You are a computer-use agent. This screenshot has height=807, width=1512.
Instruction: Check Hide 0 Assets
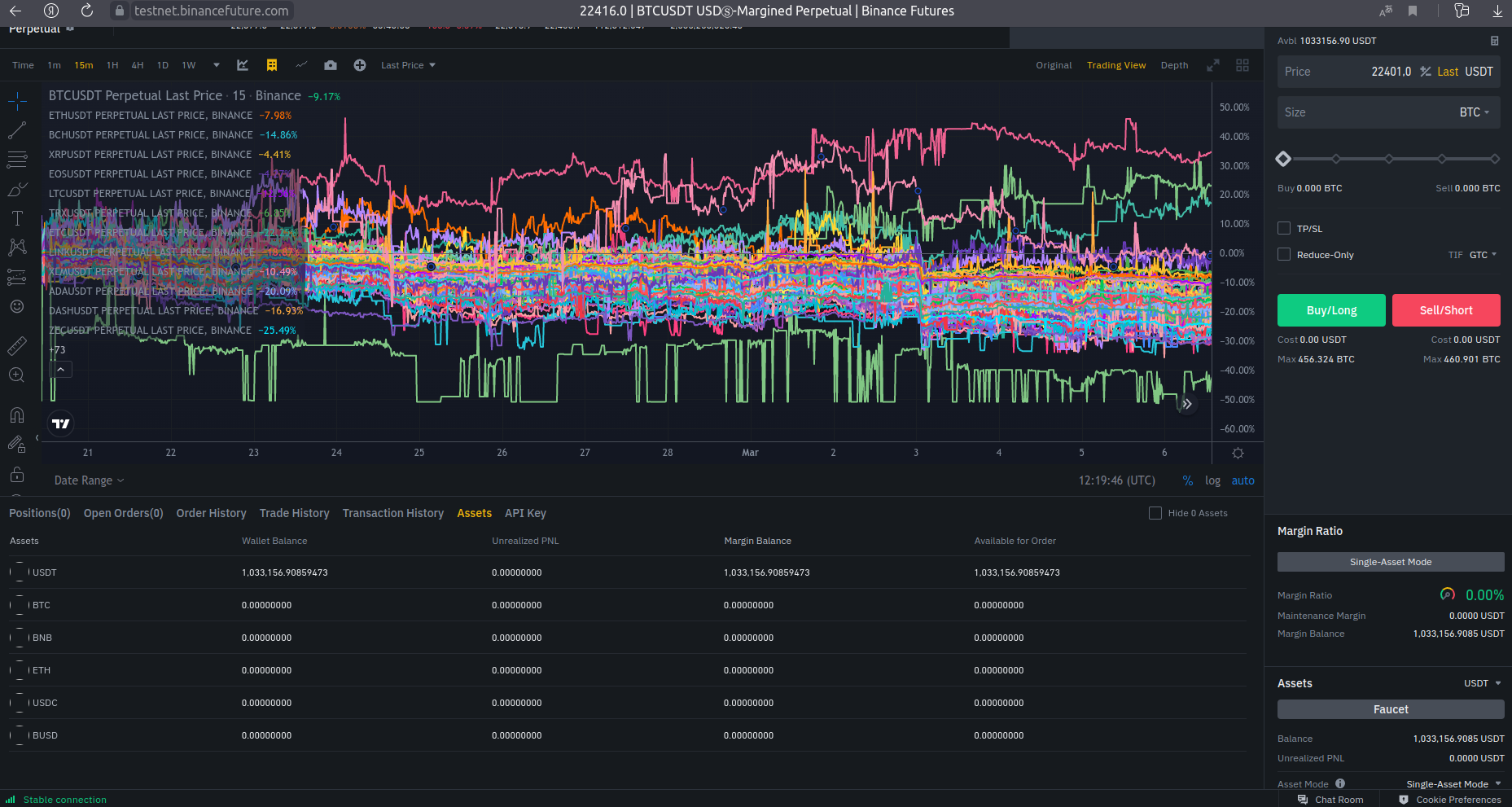tap(1155, 513)
